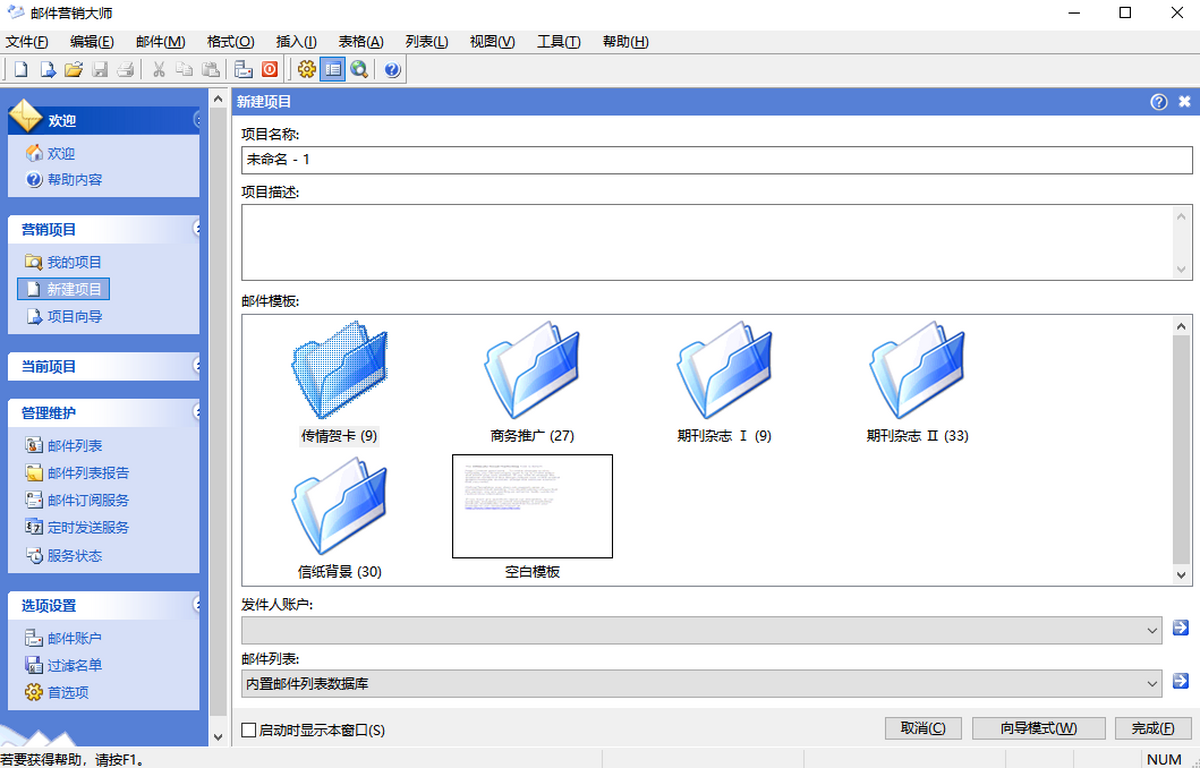
Task: Open the 列表(L) menu
Action: click(x=427, y=42)
